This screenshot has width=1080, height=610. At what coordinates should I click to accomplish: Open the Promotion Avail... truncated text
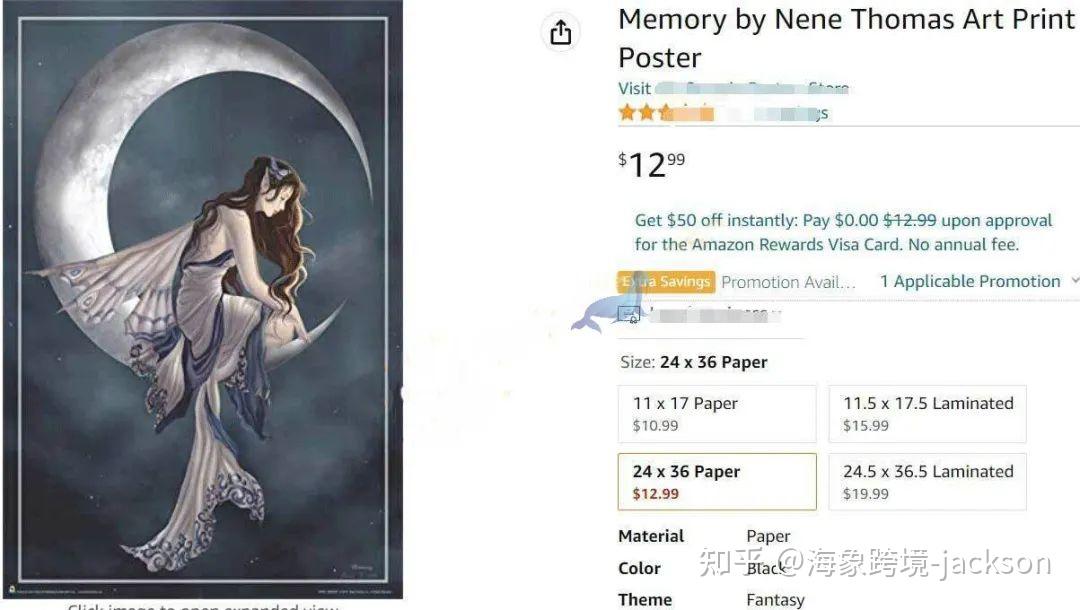(x=789, y=283)
